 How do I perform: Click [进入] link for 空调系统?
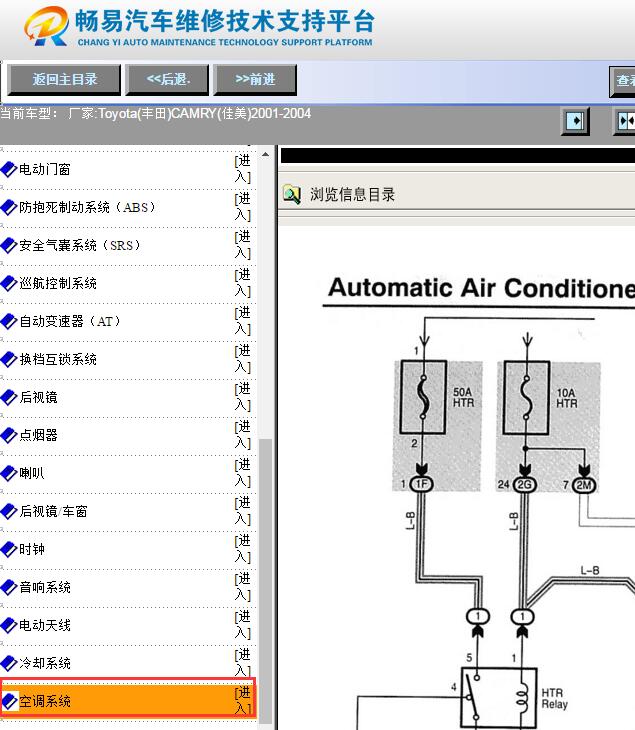click(x=243, y=701)
